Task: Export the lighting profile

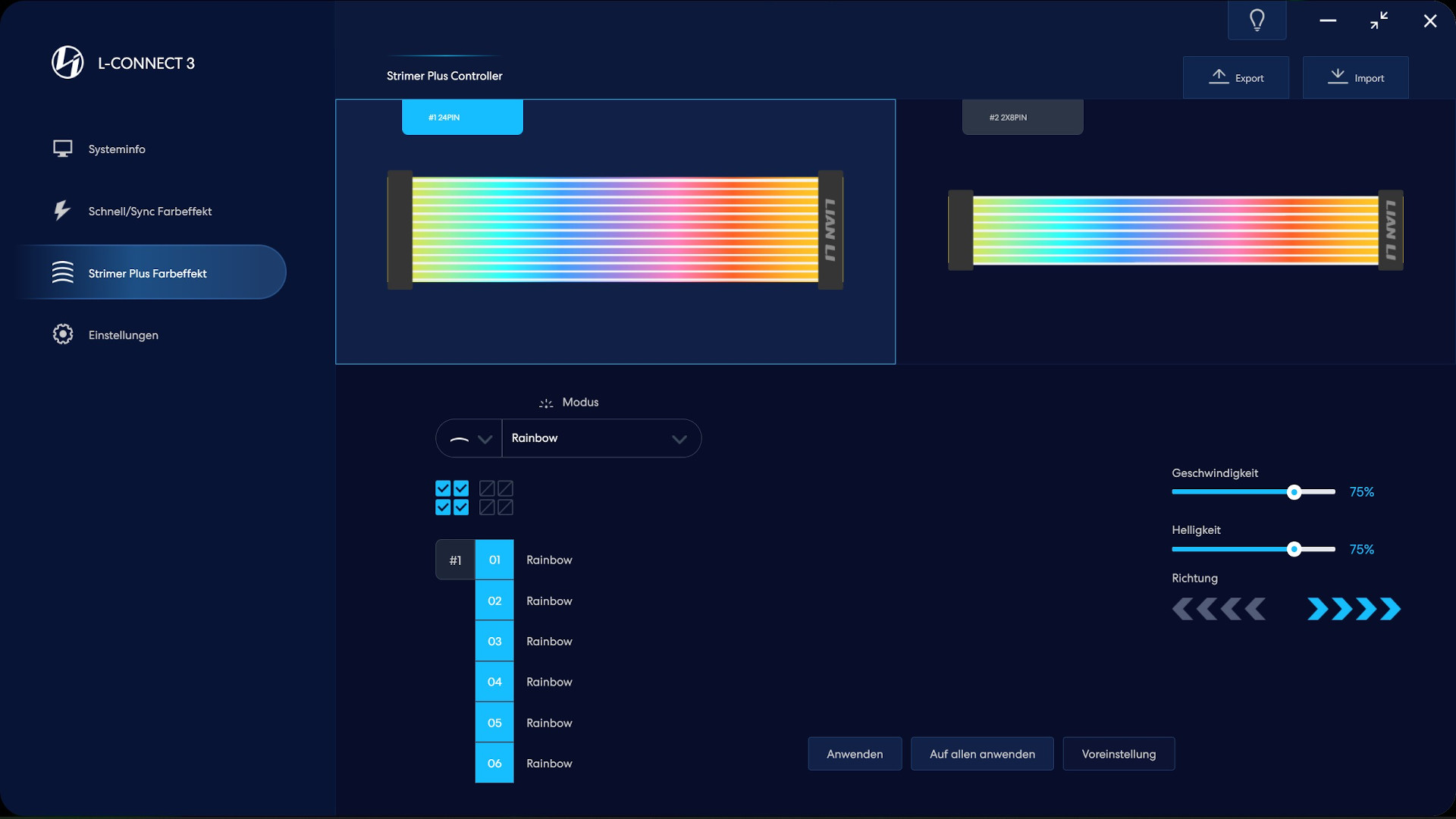Action: coord(1236,77)
